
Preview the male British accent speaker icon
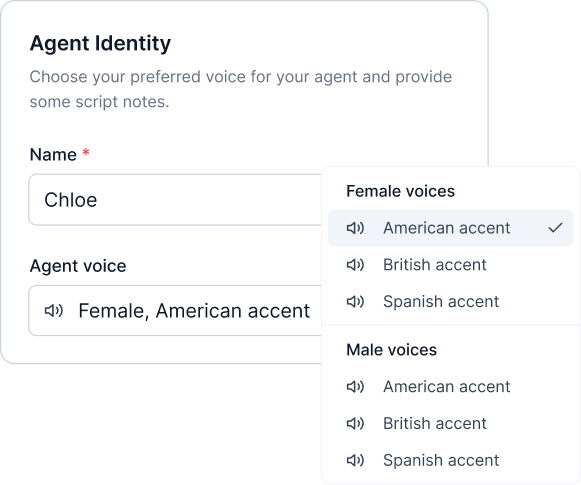tap(355, 423)
